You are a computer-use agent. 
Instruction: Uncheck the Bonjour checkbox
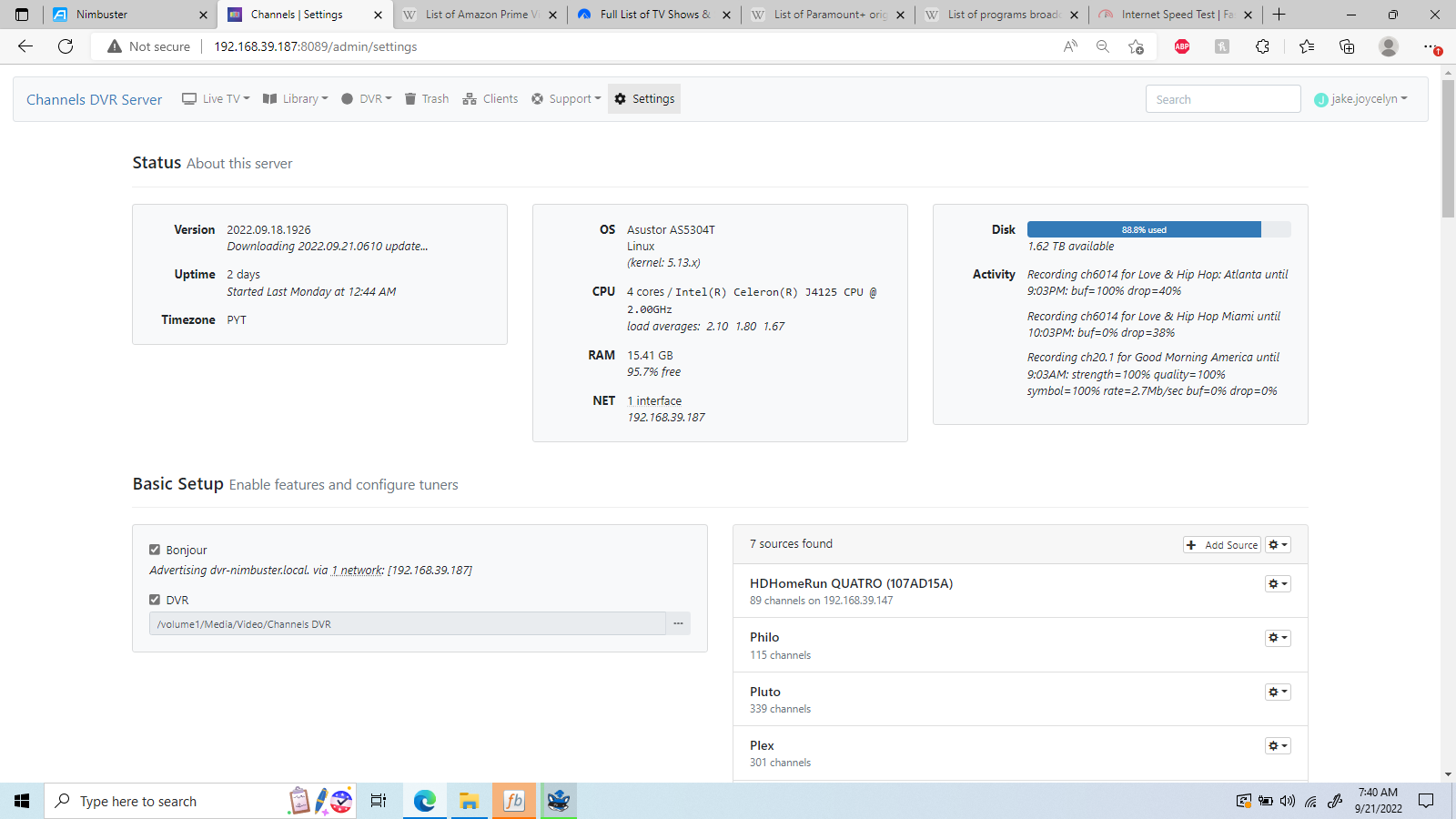155,550
